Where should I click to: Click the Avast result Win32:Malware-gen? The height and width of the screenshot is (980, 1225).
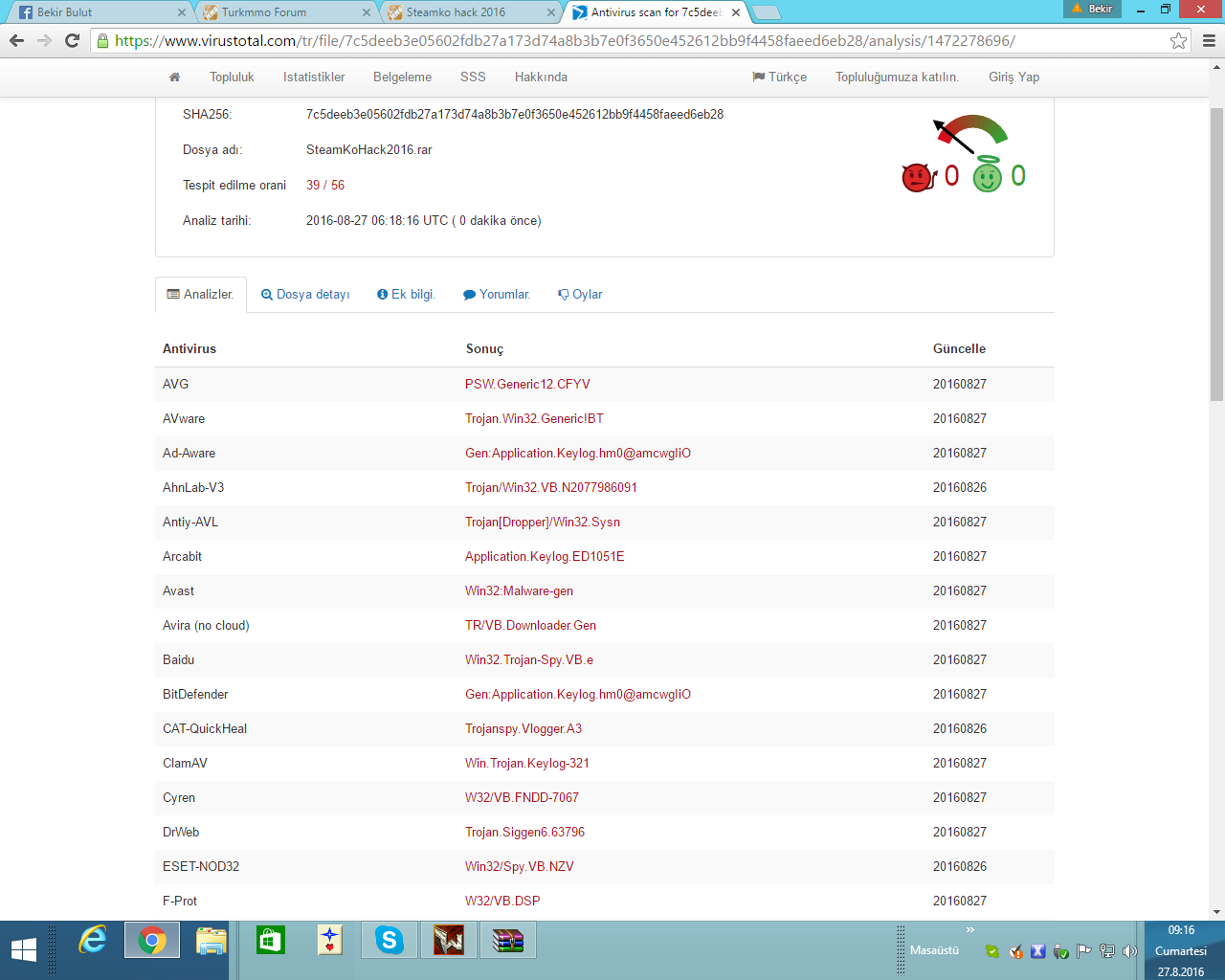520,591
